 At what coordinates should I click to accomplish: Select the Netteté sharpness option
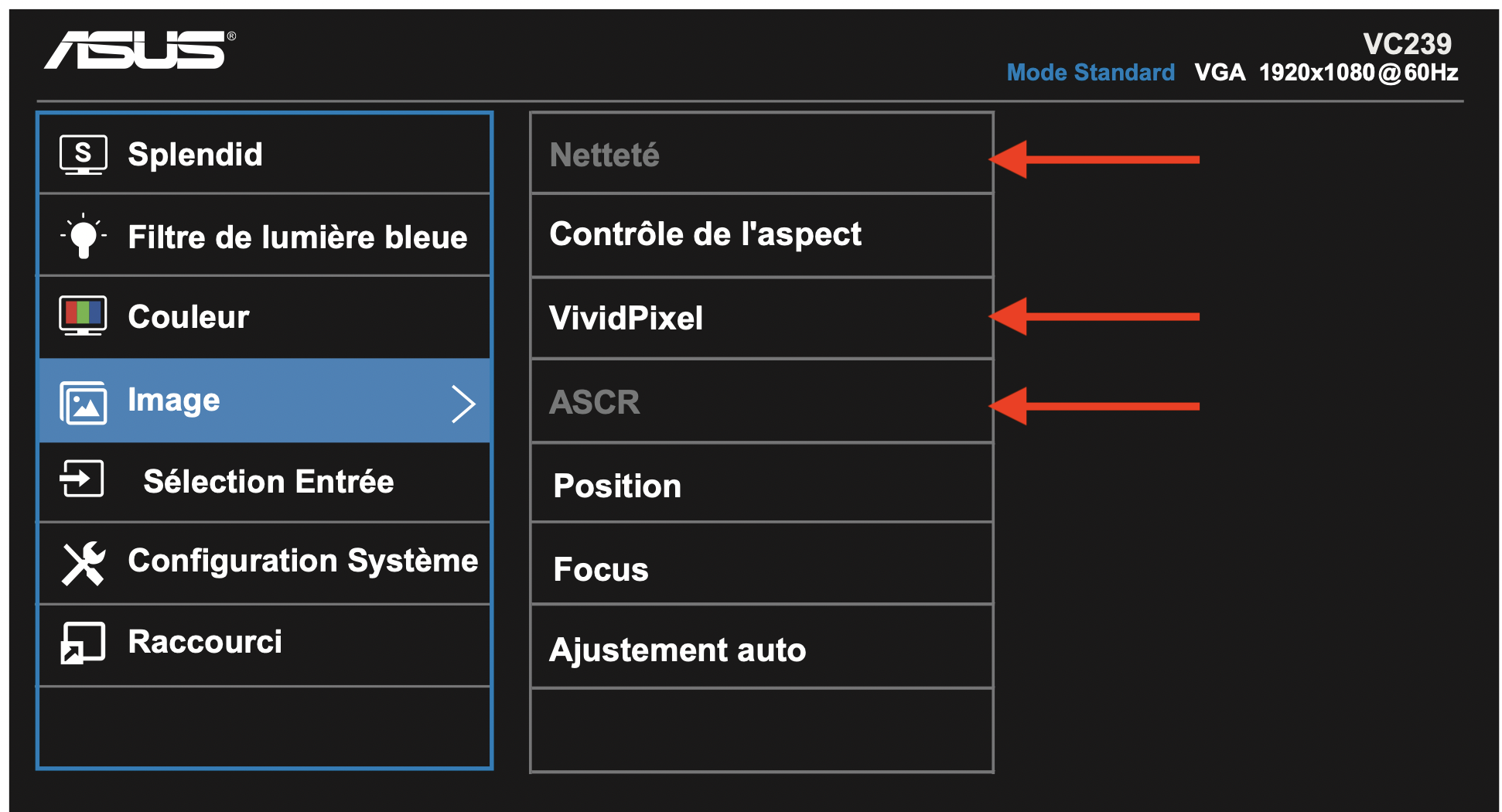click(604, 155)
